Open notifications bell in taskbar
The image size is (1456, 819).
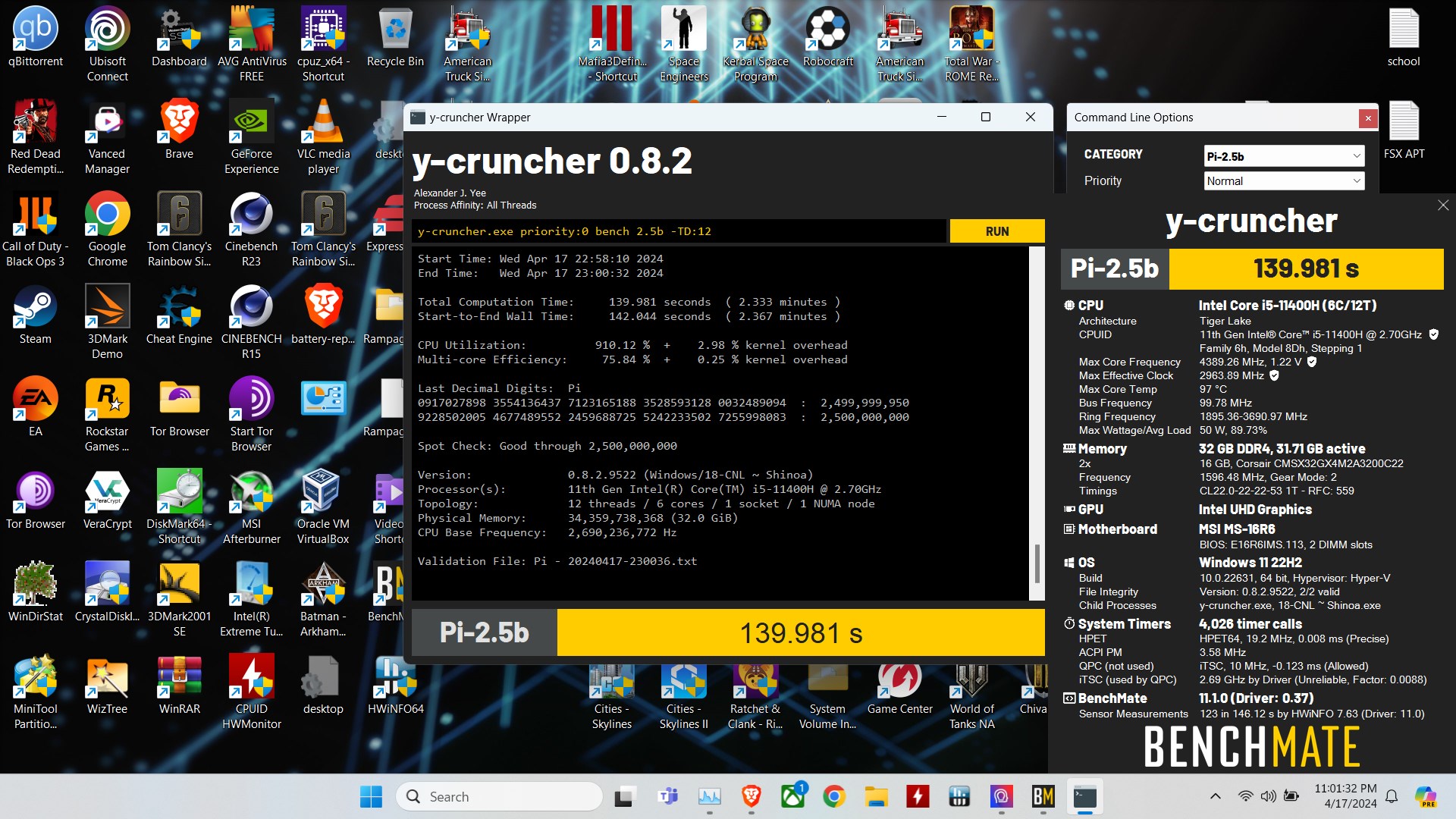pos(1392,796)
